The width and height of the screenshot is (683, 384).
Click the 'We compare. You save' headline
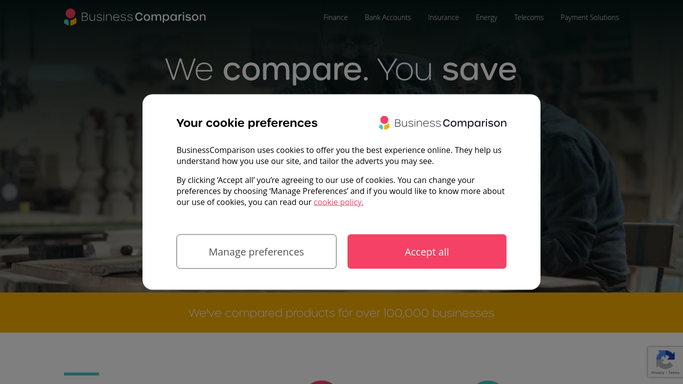coord(341,69)
